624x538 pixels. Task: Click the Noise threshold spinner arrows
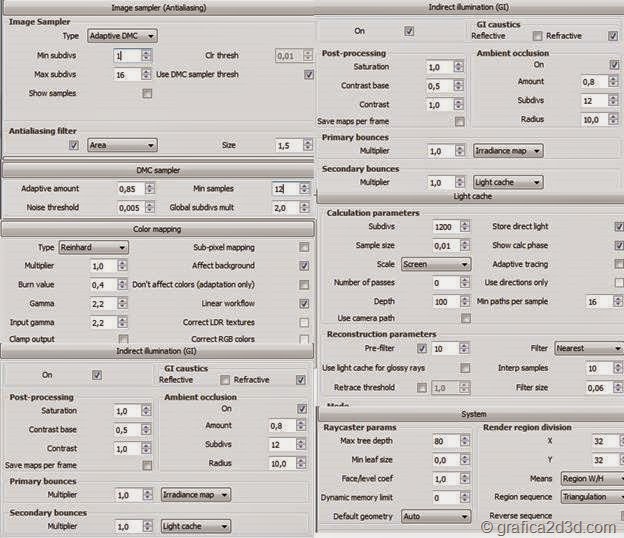[x=148, y=207]
